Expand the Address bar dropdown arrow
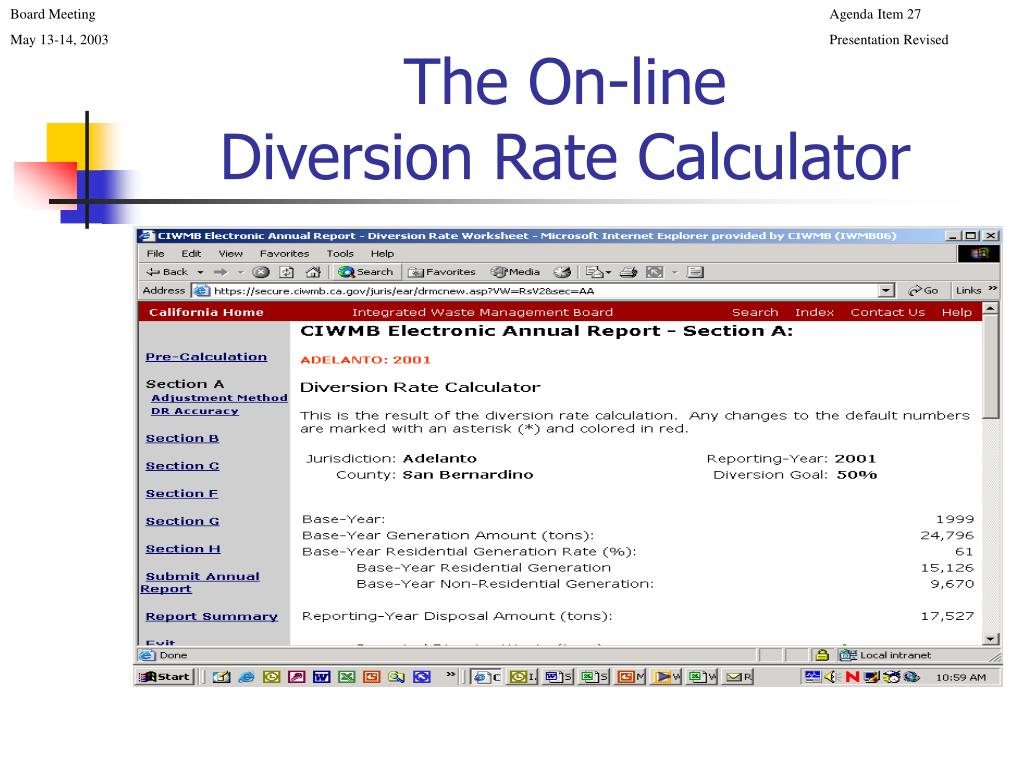Viewport: 1024px width, 768px height. click(x=886, y=290)
